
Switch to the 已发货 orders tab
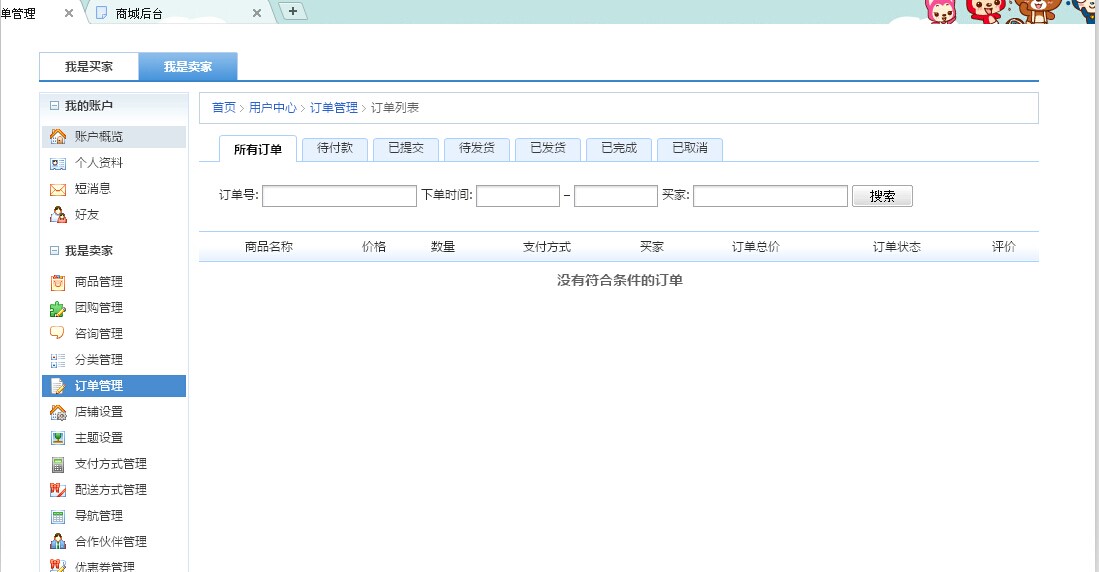tap(547, 148)
